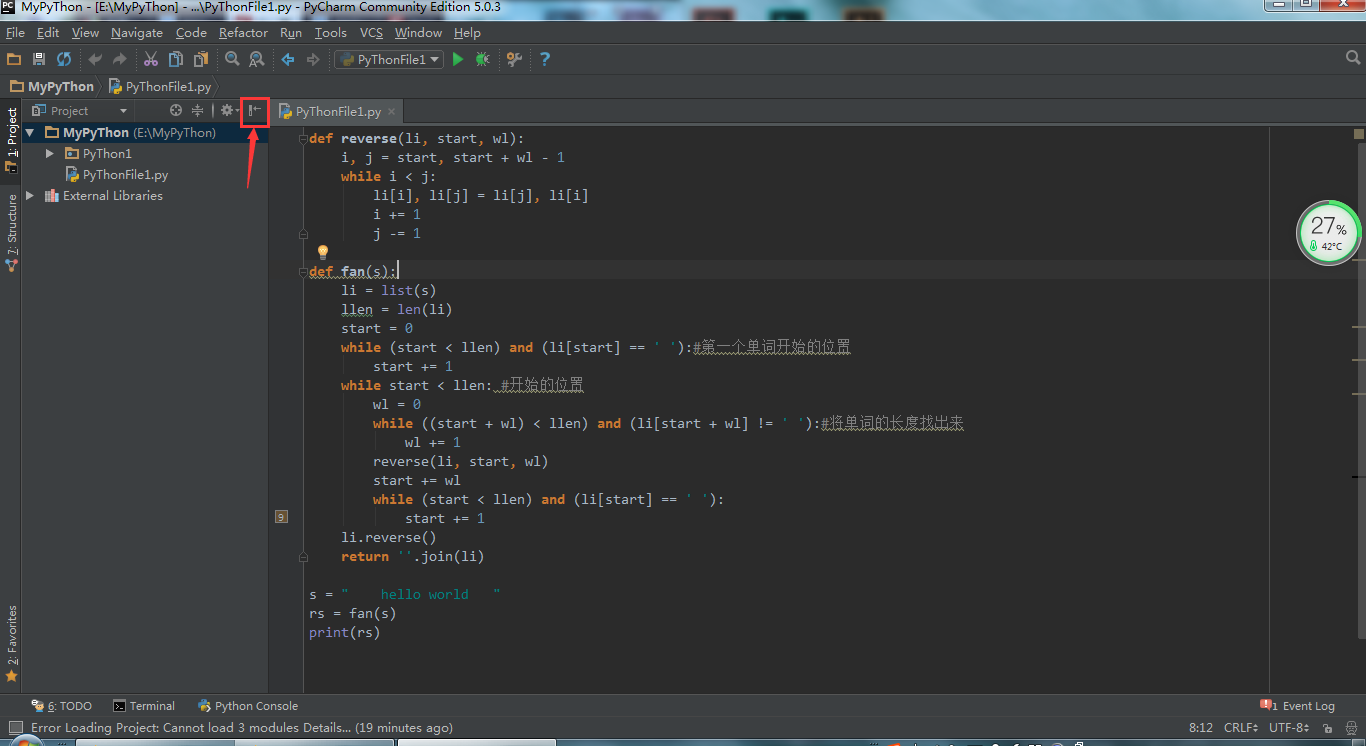Toggle the Hector inspection icon in status bar

[1351, 728]
